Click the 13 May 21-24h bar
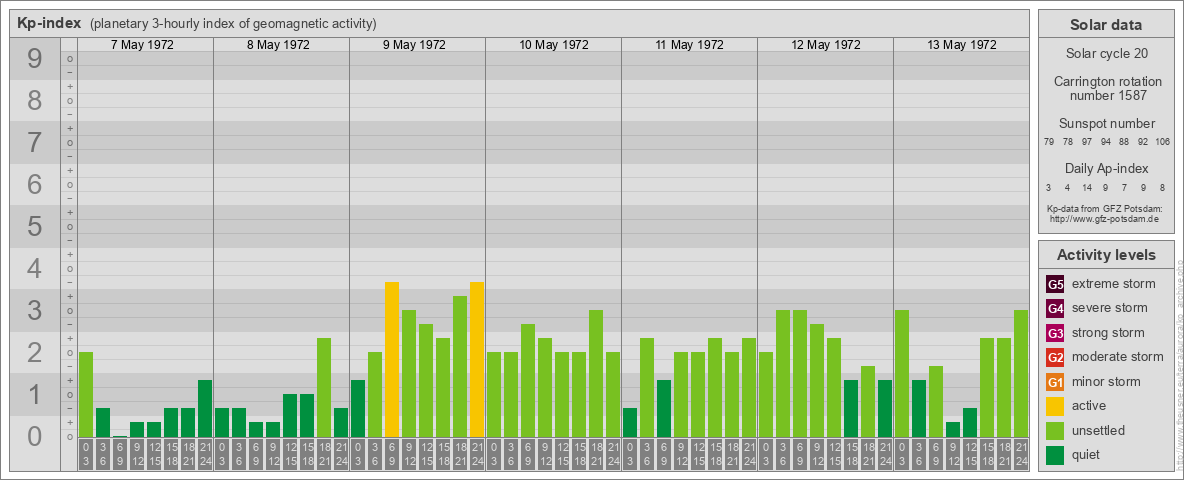 pyautogui.click(x=1021, y=374)
